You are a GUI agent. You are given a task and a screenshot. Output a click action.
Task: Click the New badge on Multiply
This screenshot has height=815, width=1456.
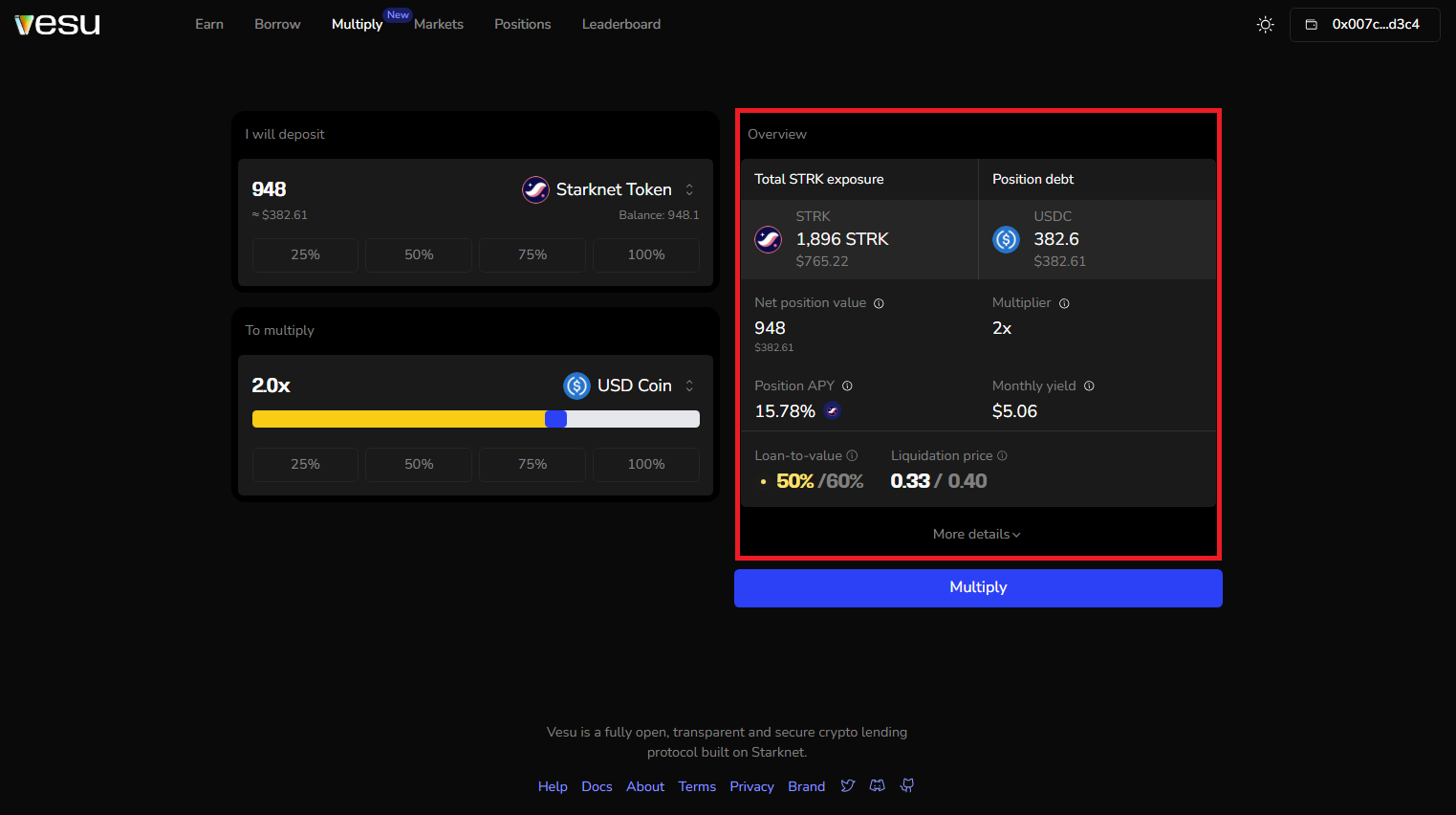point(398,14)
